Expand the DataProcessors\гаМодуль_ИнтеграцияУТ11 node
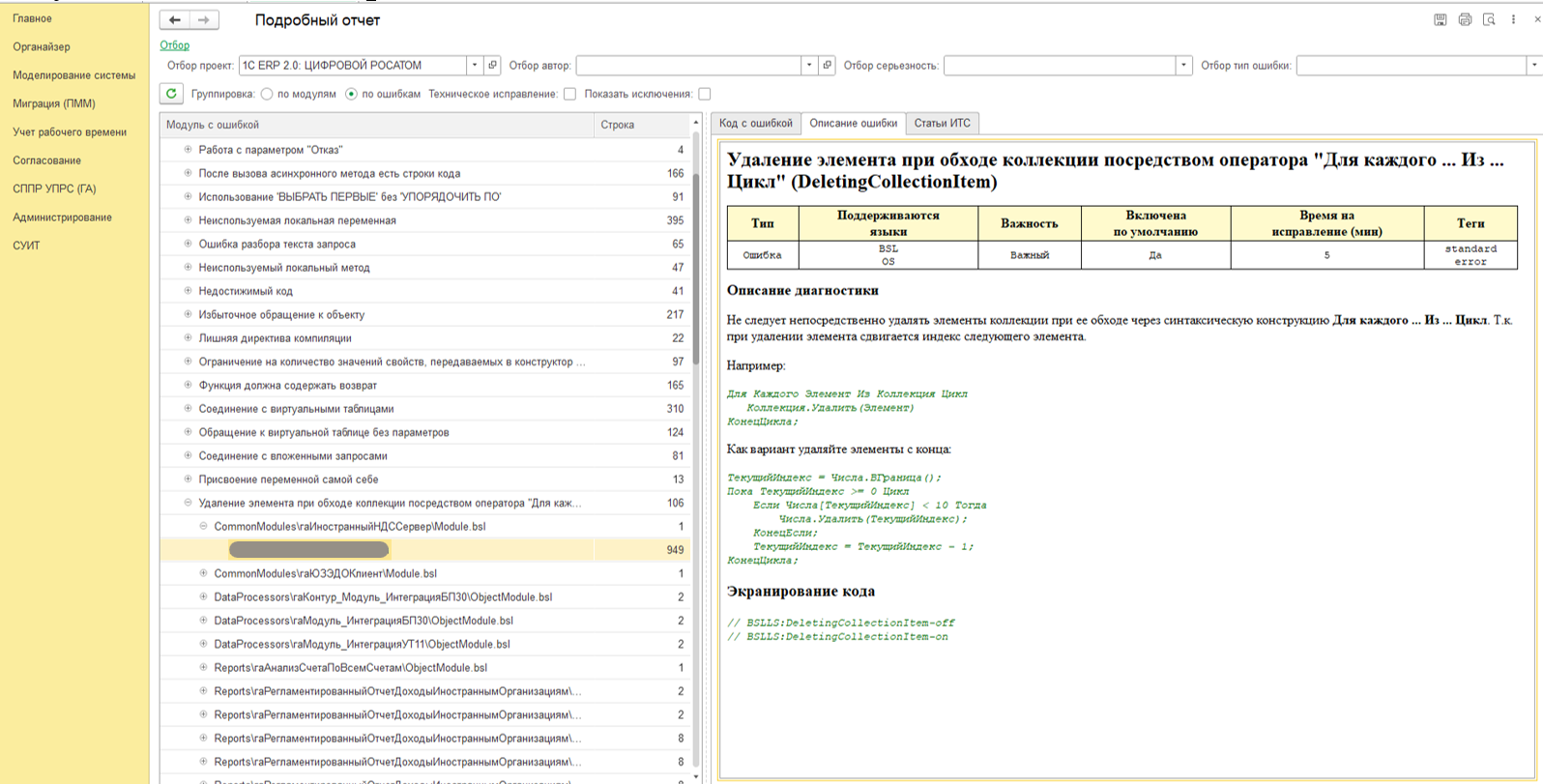The image size is (1543, 784). [203, 644]
